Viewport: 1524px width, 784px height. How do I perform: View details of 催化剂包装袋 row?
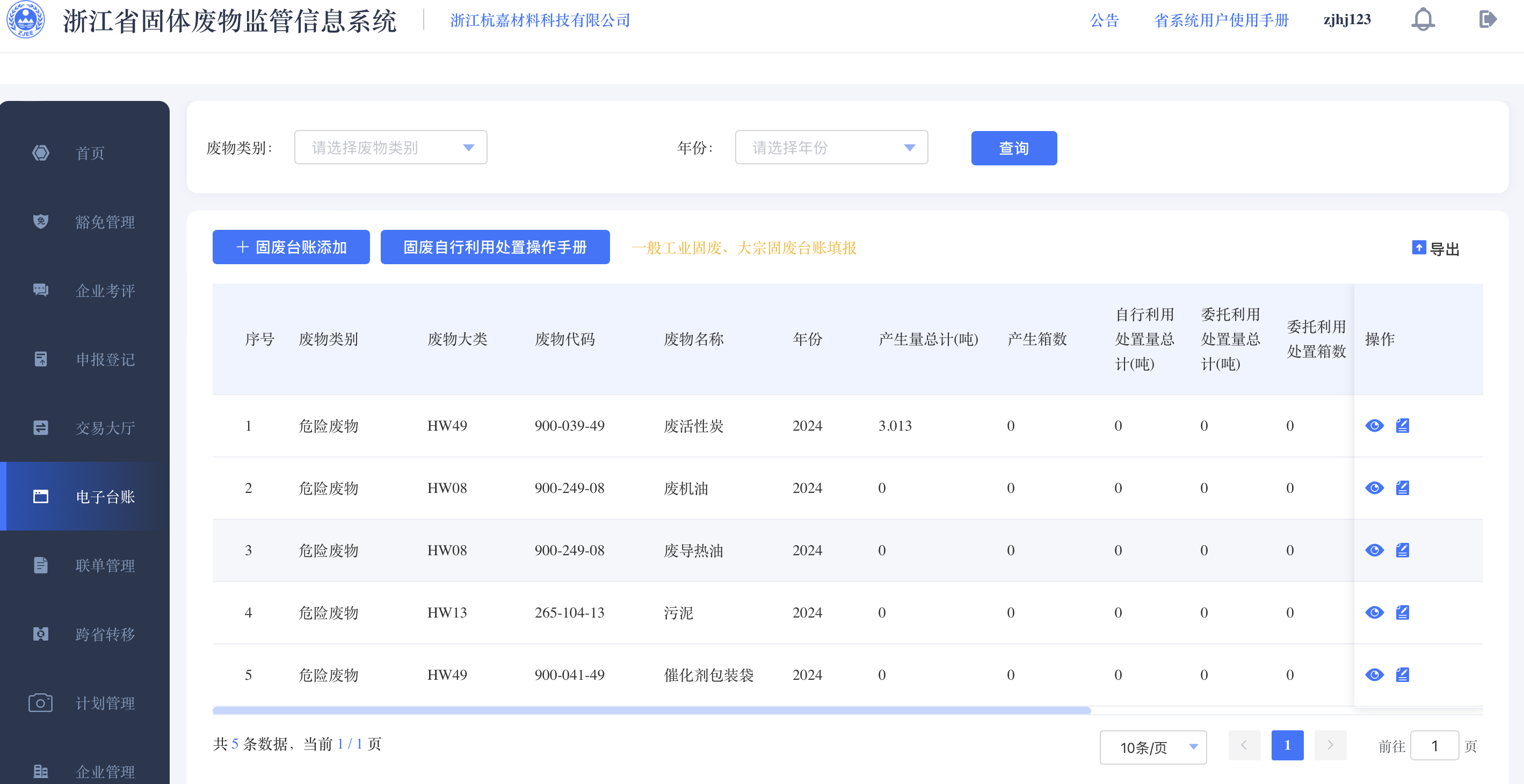pos(1374,674)
